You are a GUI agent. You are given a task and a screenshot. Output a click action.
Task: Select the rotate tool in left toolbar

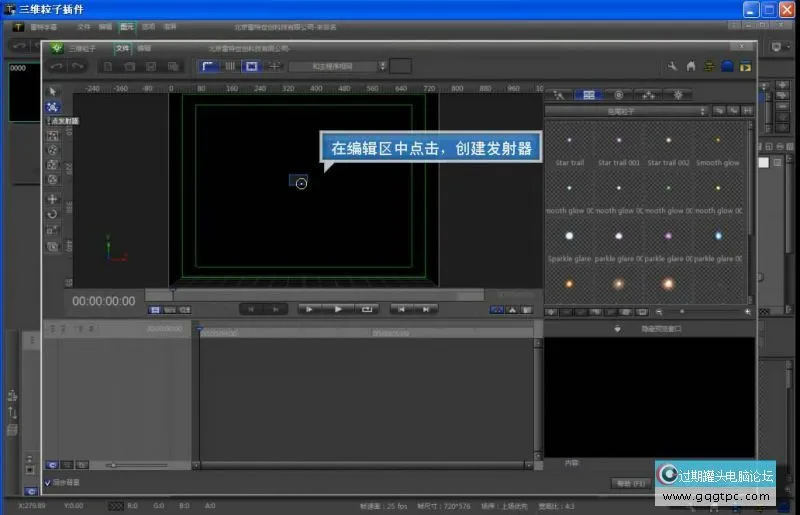(x=53, y=214)
